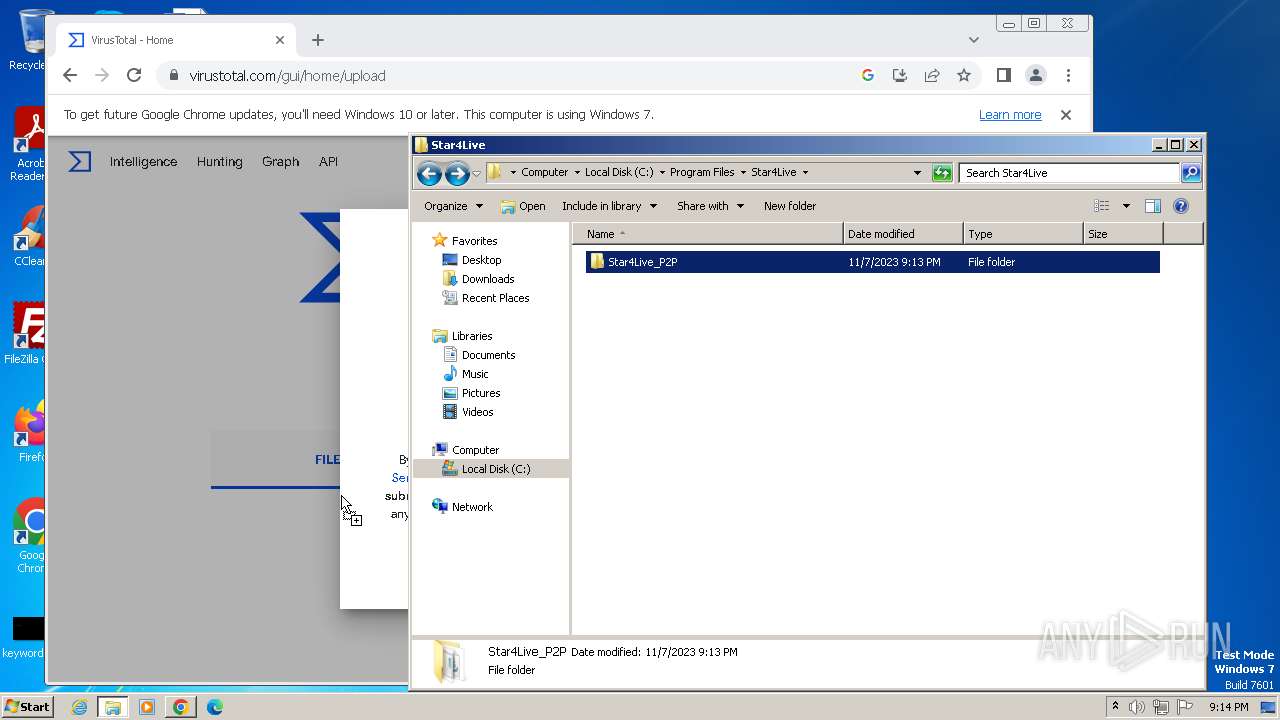Open the volume icon in system tray
Image resolution: width=1280 pixels, height=720 pixels.
coord(1137,707)
